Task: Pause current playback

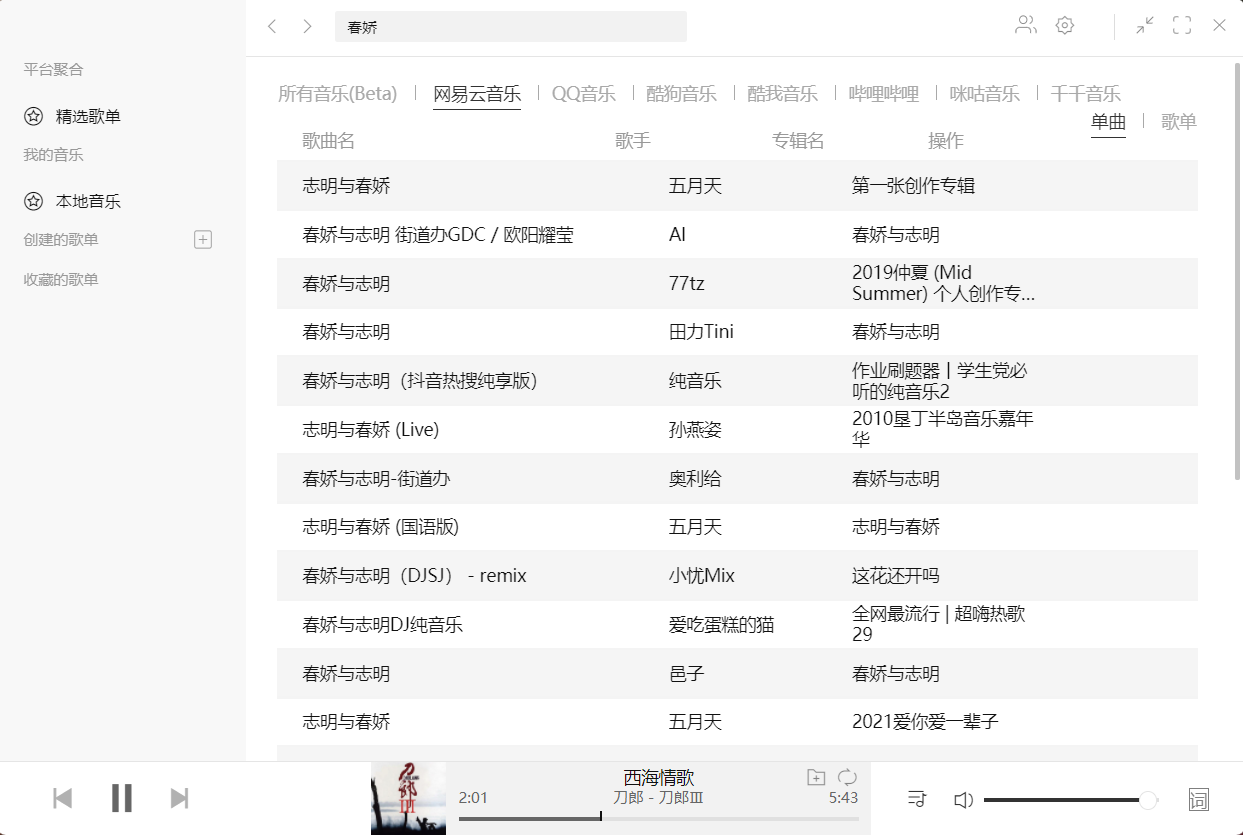Action: tap(122, 798)
